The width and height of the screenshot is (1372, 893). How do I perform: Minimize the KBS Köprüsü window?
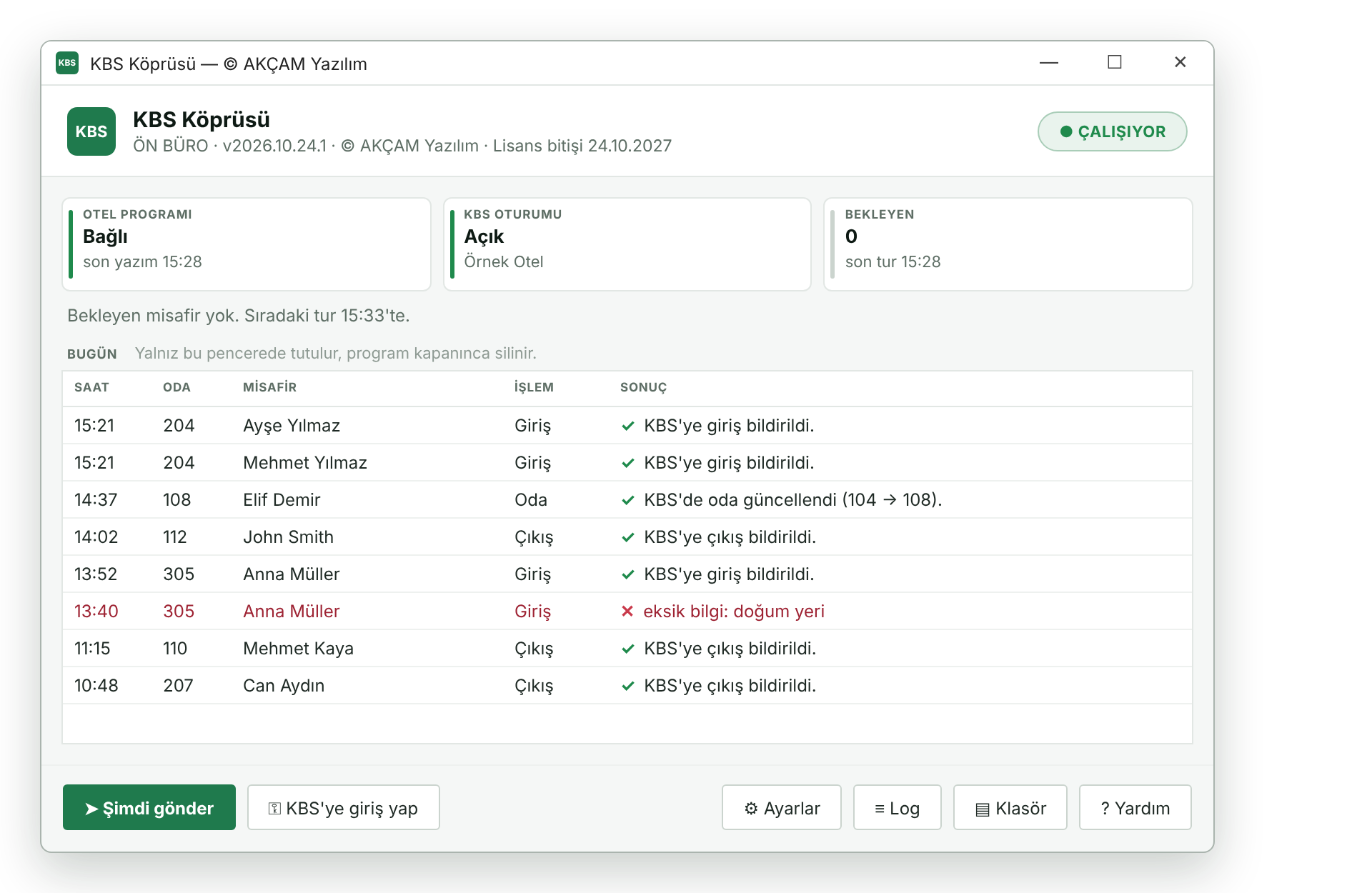[1049, 63]
